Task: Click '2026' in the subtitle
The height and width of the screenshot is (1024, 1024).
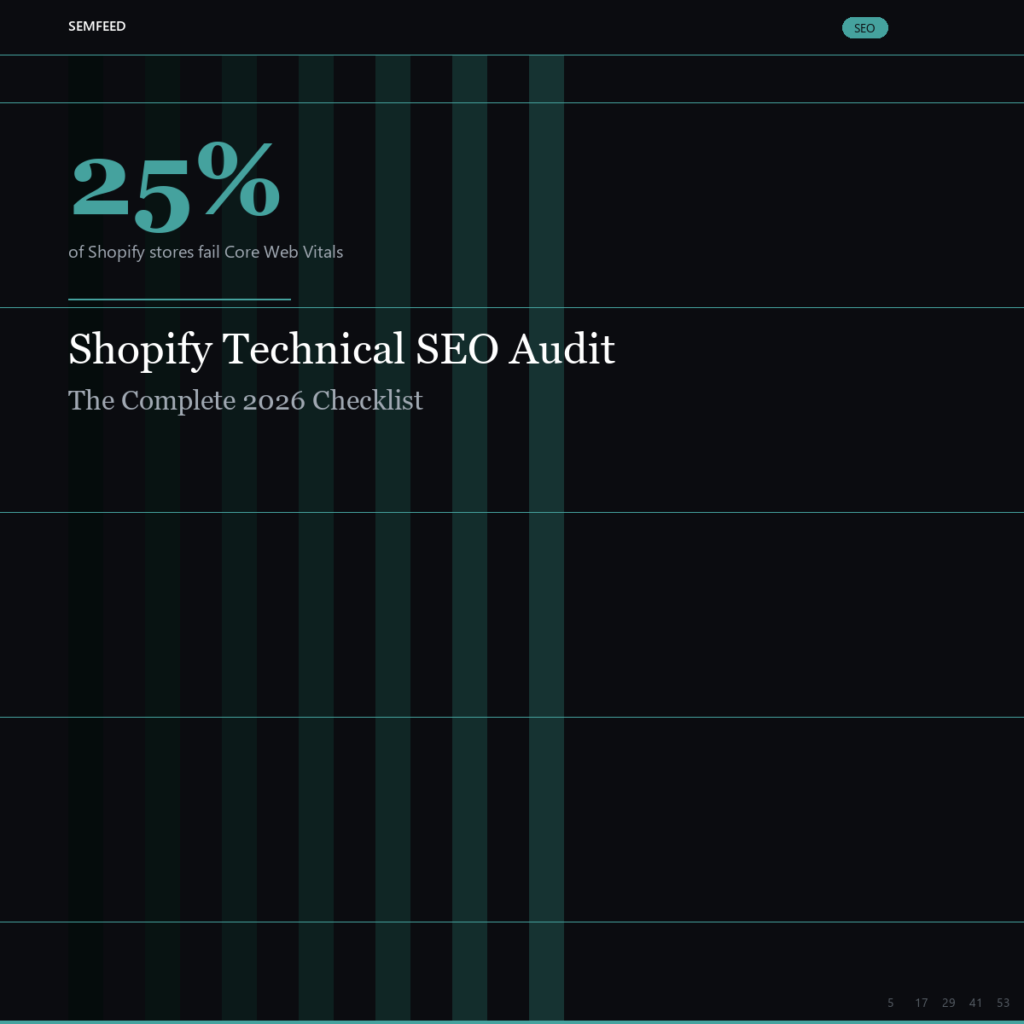Action: pyautogui.click(x=274, y=401)
